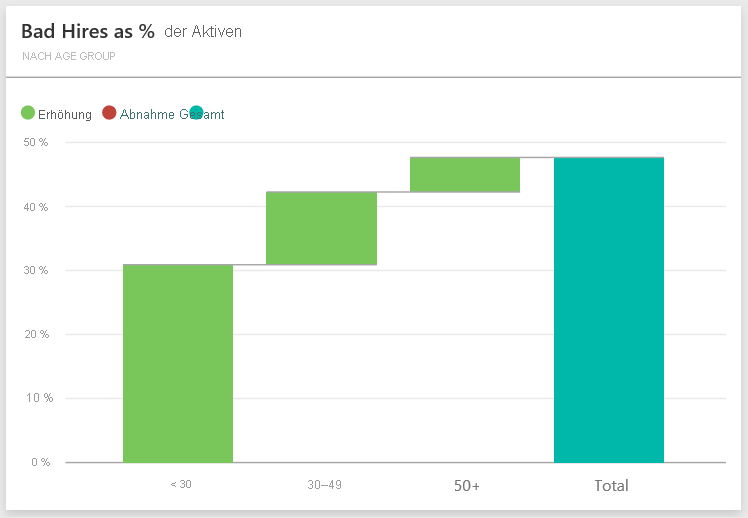Image resolution: width=748 pixels, height=518 pixels.
Task: Click the "< 30" x-axis label
Action: click(x=181, y=485)
